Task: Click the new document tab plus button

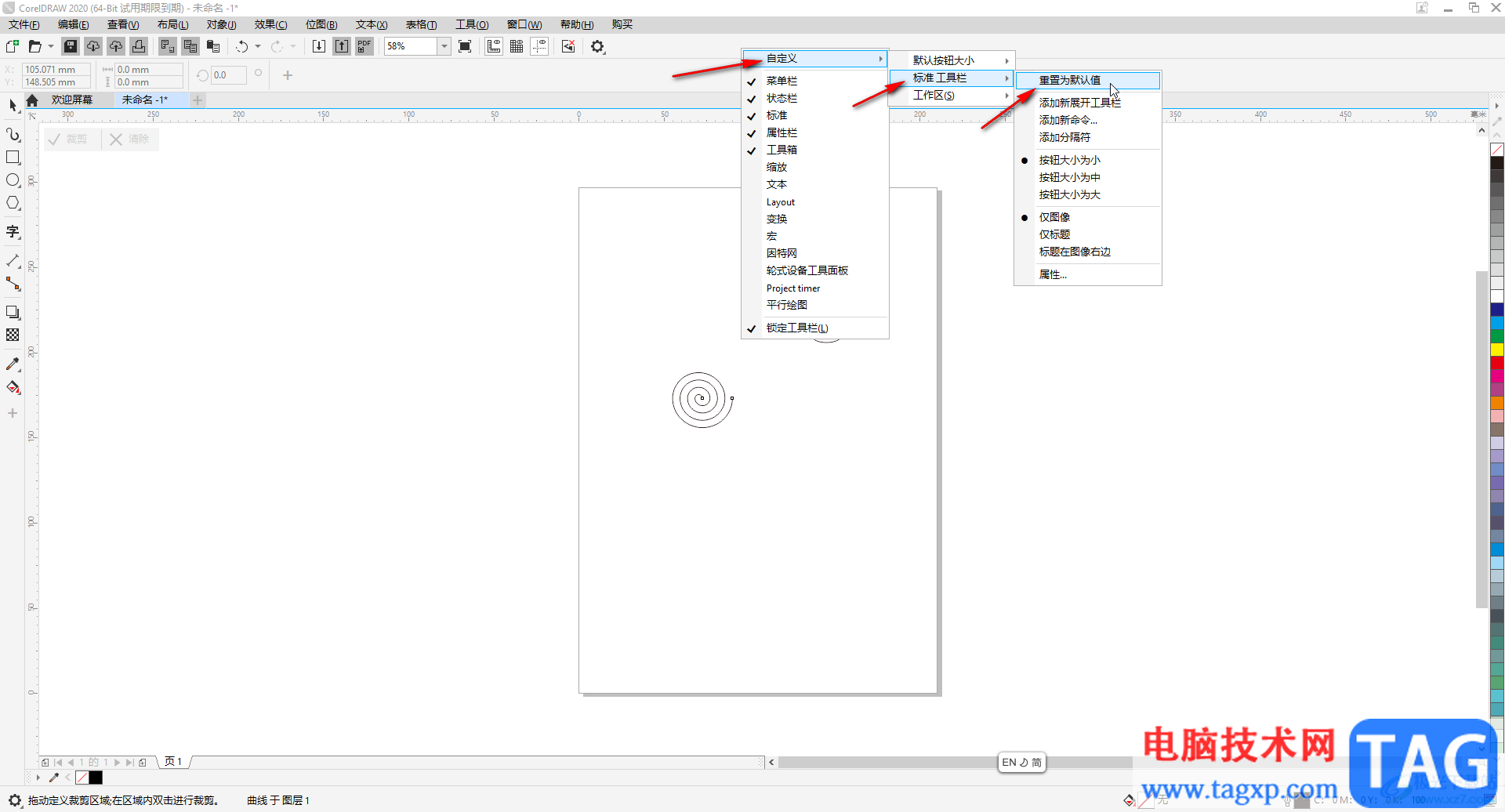Action: [x=198, y=100]
